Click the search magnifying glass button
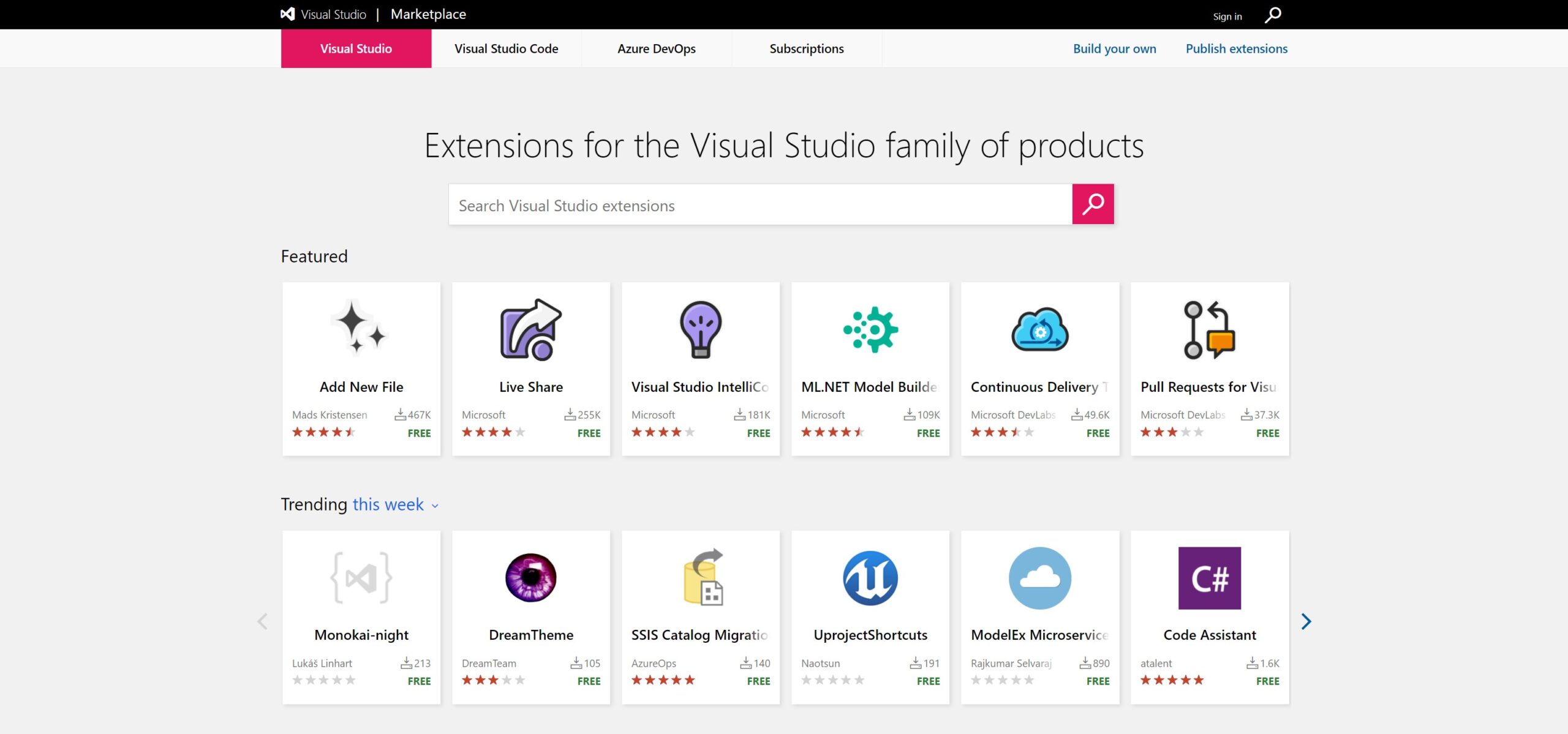1568x734 pixels. (1093, 204)
